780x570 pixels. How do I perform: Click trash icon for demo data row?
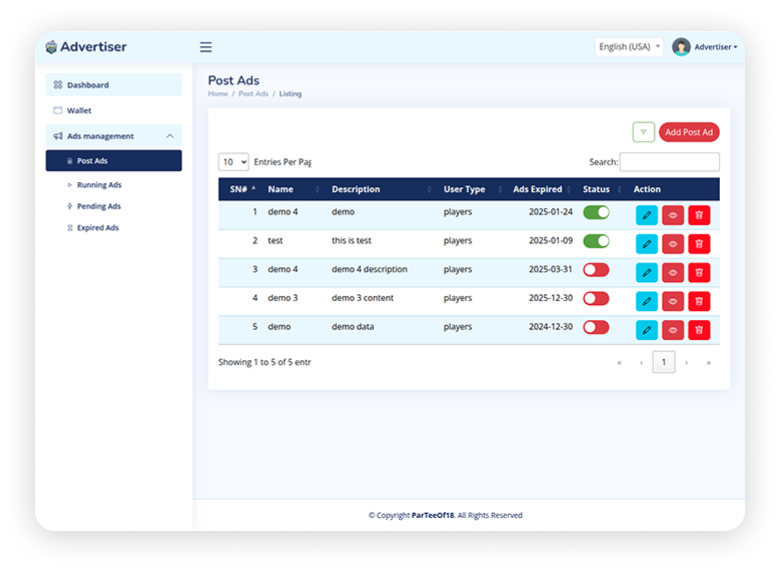pos(699,329)
